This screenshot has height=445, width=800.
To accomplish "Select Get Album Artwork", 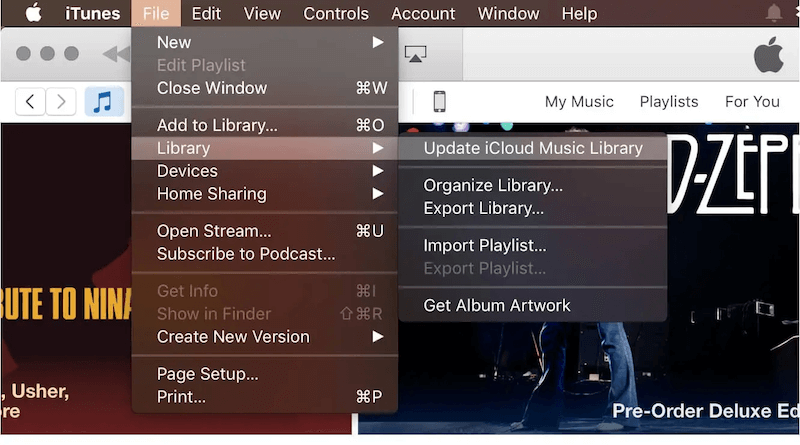I will point(496,305).
